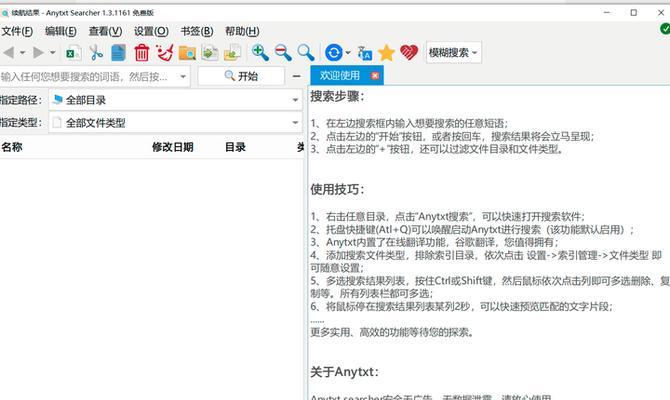Open the 查看(V) menu
The width and height of the screenshot is (670, 400).
pyautogui.click(x=105, y=31)
